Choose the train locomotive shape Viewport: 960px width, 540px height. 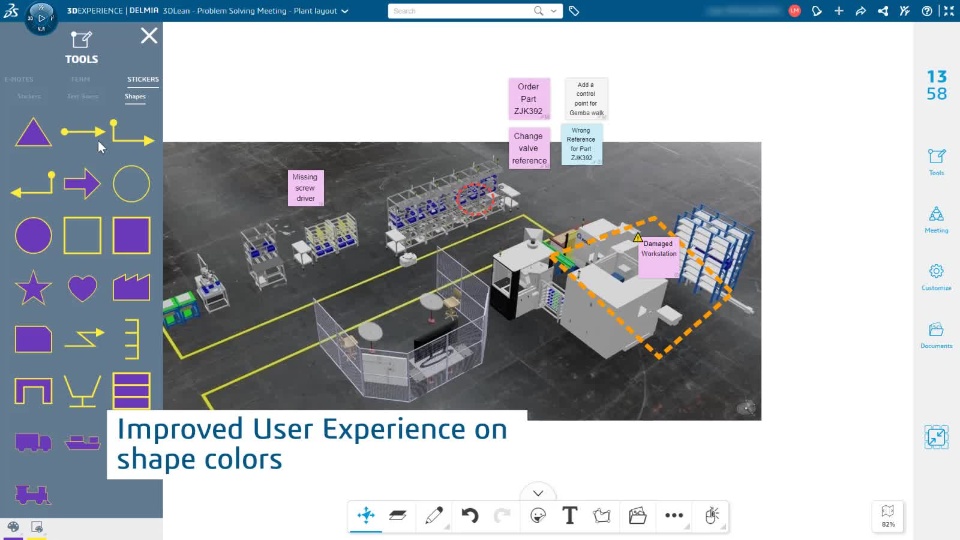[33, 493]
